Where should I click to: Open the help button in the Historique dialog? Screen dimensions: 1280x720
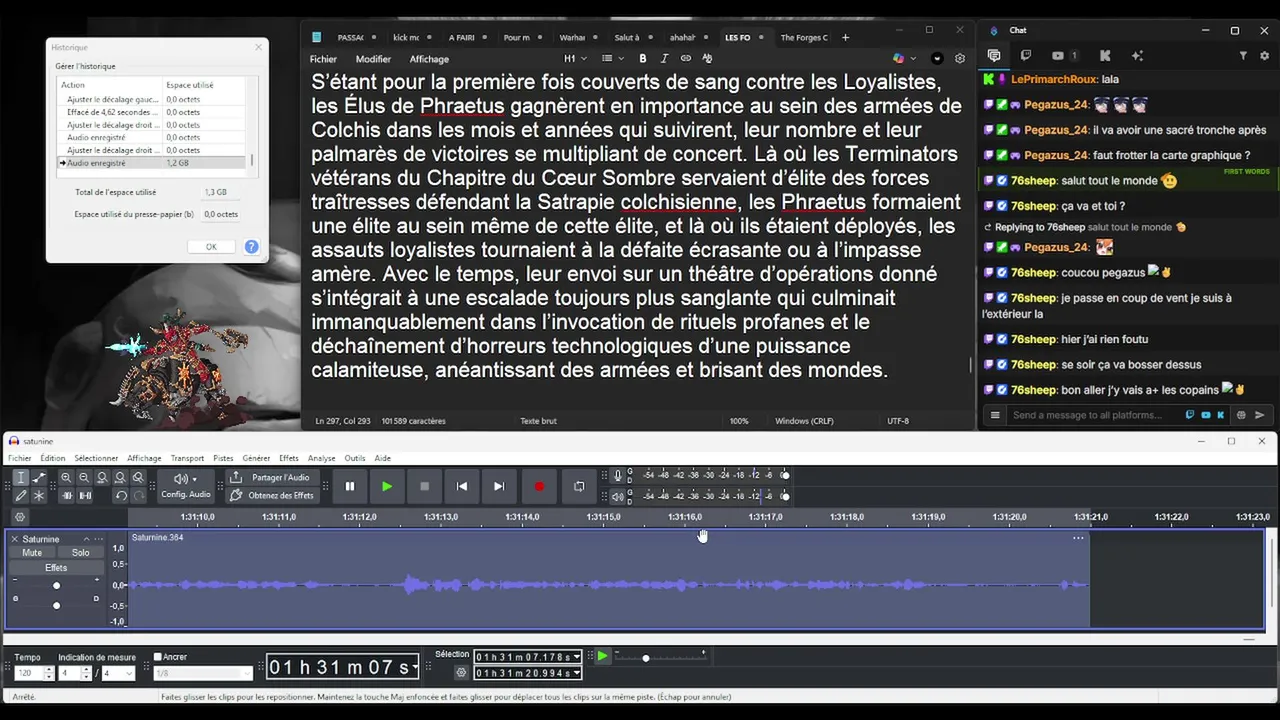(252, 246)
